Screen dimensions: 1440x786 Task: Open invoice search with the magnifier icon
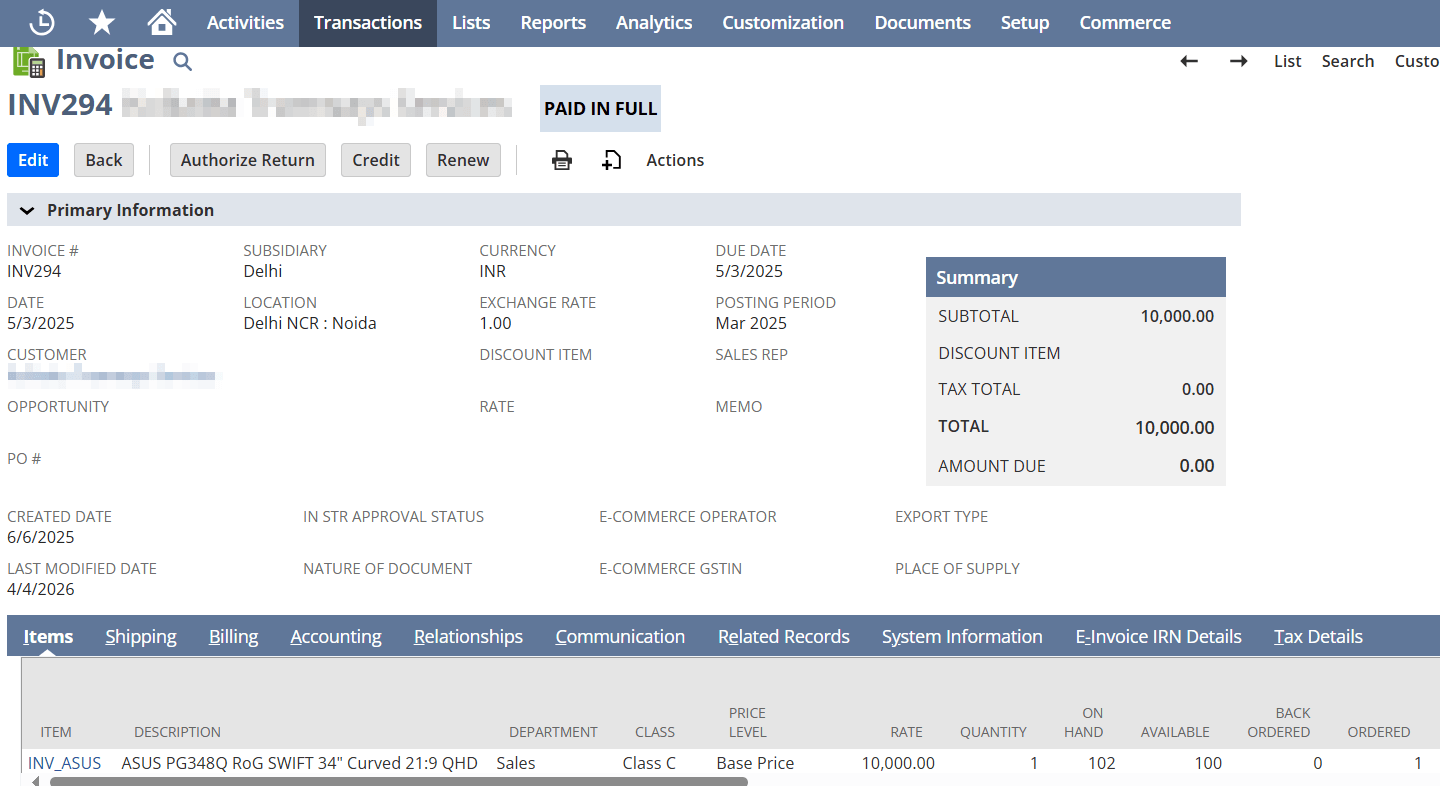click(182, 61)
